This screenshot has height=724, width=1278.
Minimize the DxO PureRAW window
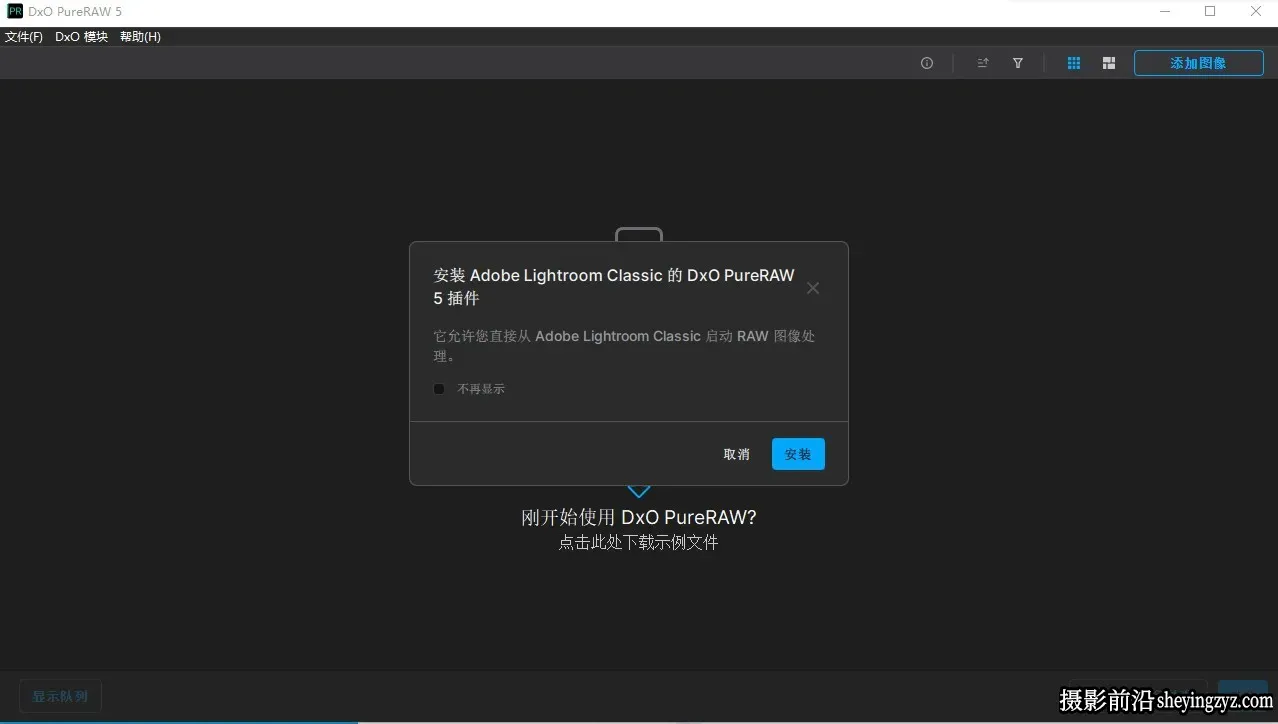pos(1165,12)
